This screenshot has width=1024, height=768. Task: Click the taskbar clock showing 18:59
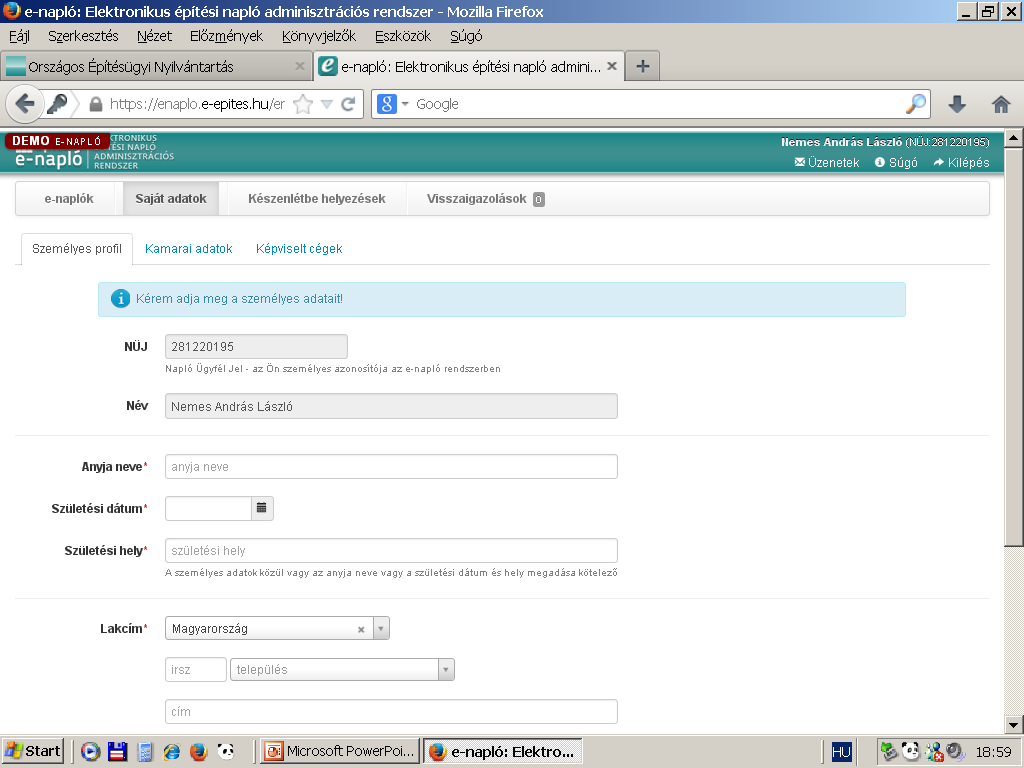click(x=993, y=752)
